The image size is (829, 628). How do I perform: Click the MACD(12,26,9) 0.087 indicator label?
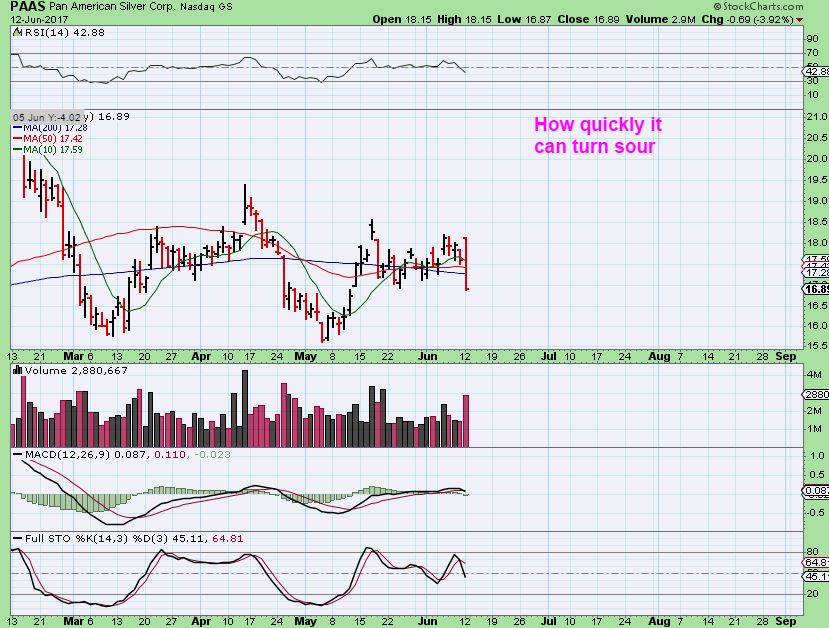(x=87, y=454)
